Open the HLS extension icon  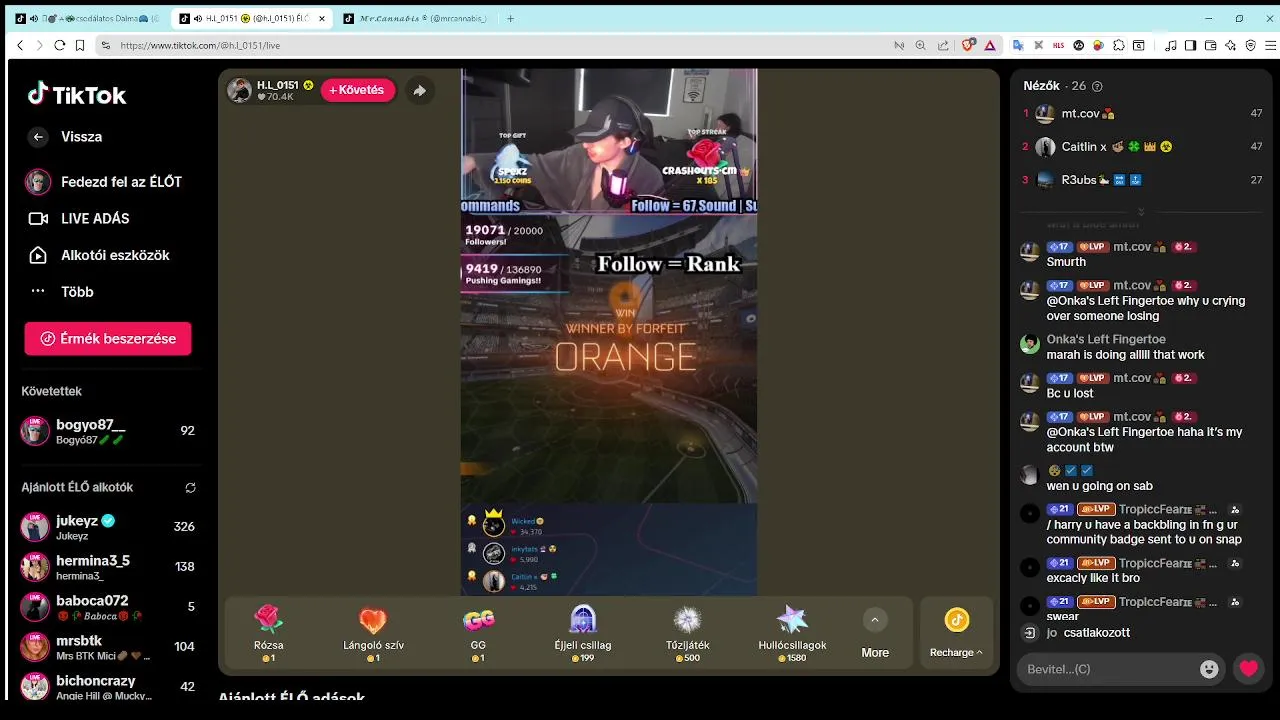[1059, 45]
